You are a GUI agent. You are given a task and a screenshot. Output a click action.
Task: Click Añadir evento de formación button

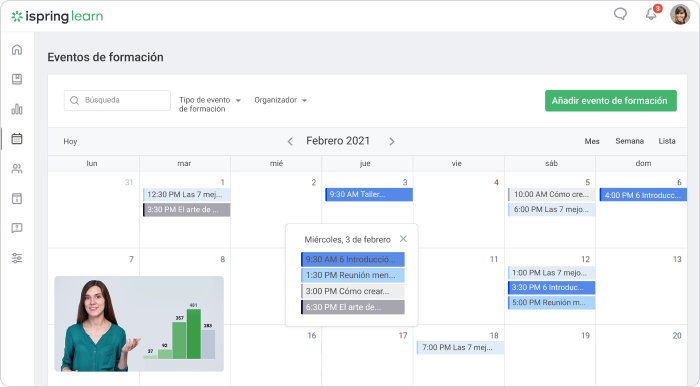click(x=611, y=101)
